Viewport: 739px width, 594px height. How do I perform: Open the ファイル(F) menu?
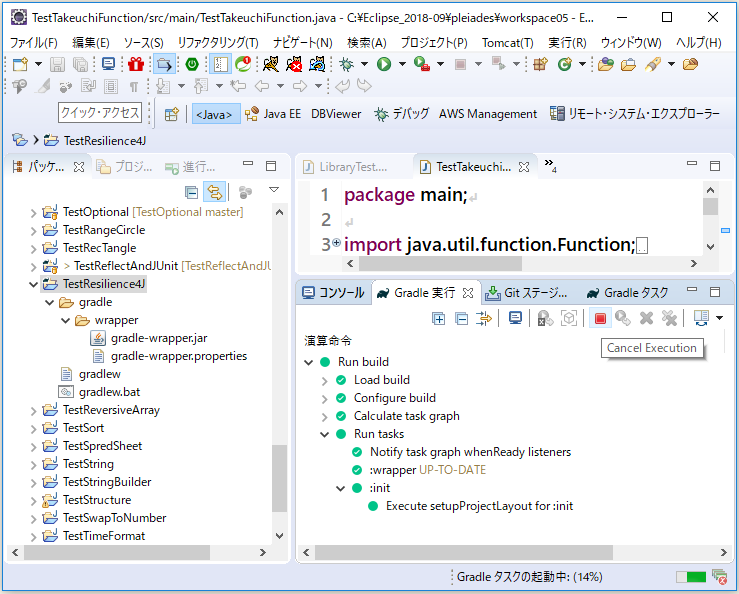(x=33, y=43)
